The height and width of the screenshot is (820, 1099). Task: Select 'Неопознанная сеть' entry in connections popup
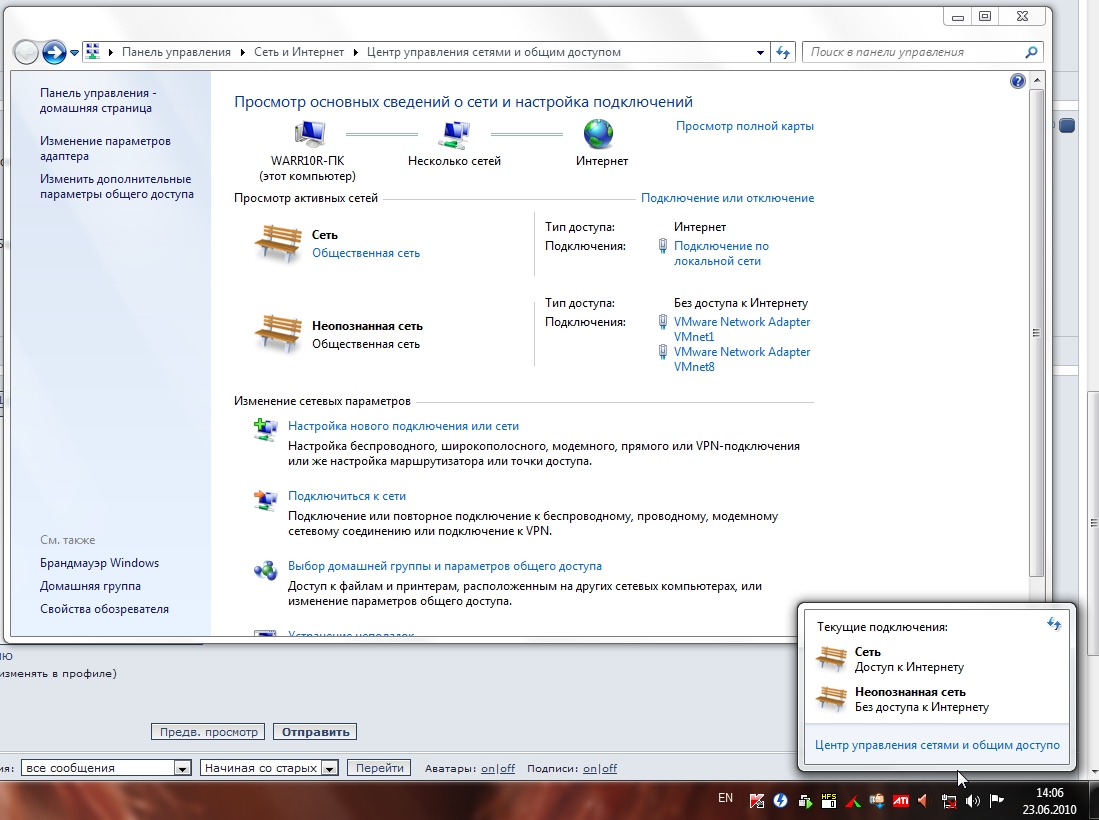(936, 699)
